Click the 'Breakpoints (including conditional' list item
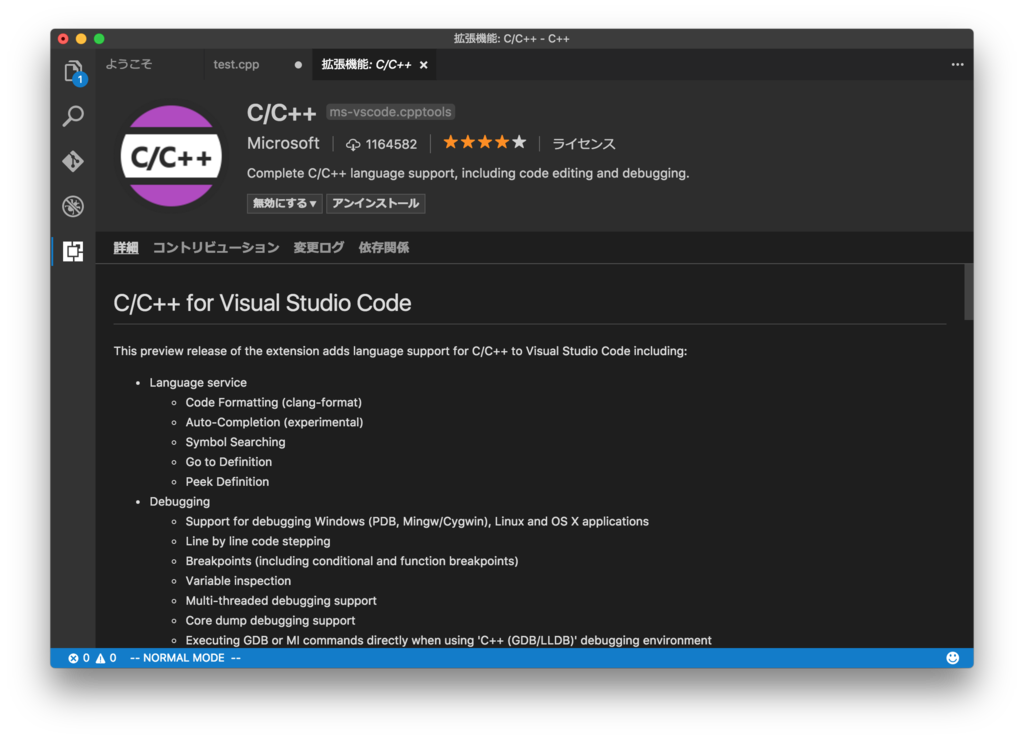1024x740 pixels. pyautogui.click(x=352, y=561)
